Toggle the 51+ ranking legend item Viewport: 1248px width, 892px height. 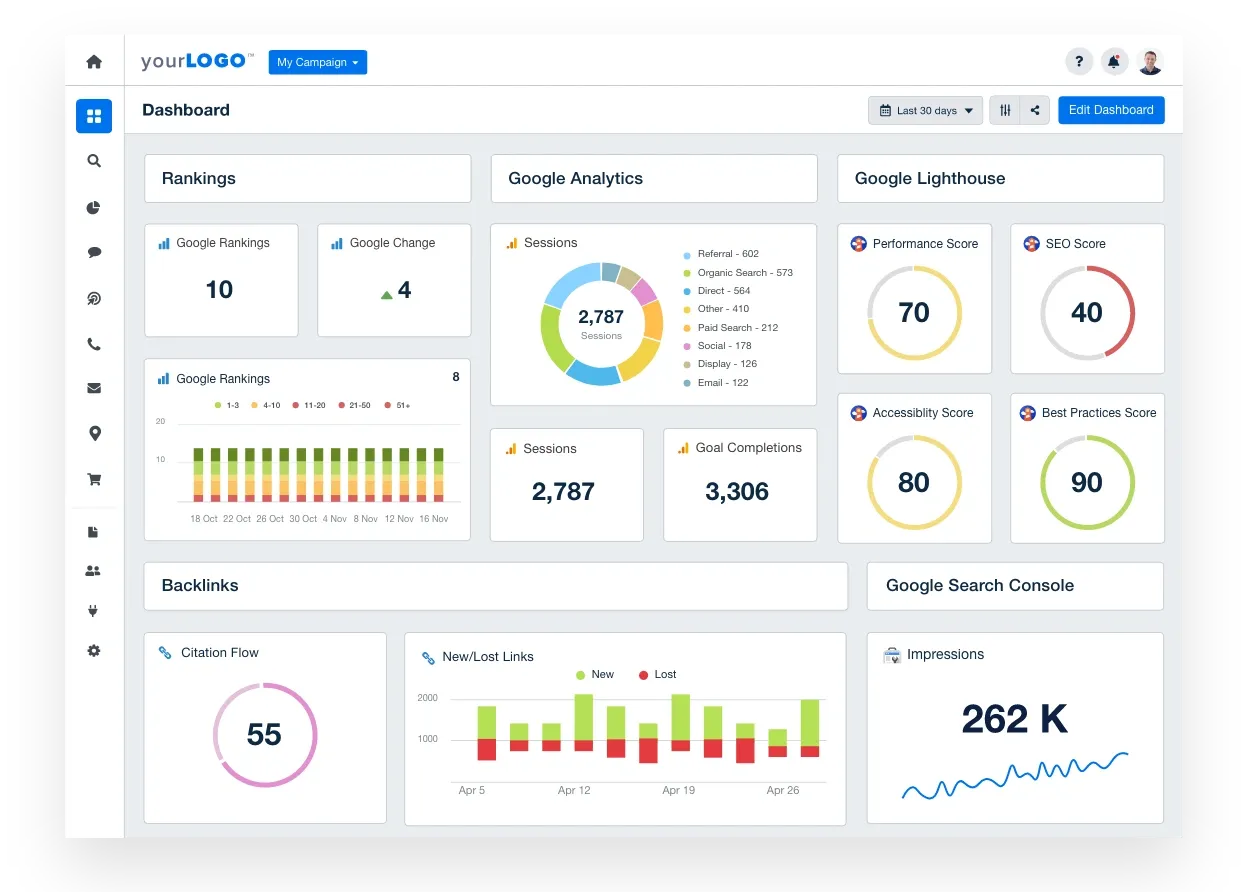click(396, 405)
